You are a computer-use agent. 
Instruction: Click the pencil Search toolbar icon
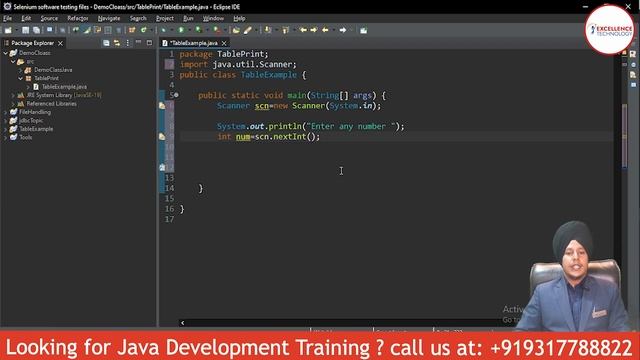coord(247,30)
